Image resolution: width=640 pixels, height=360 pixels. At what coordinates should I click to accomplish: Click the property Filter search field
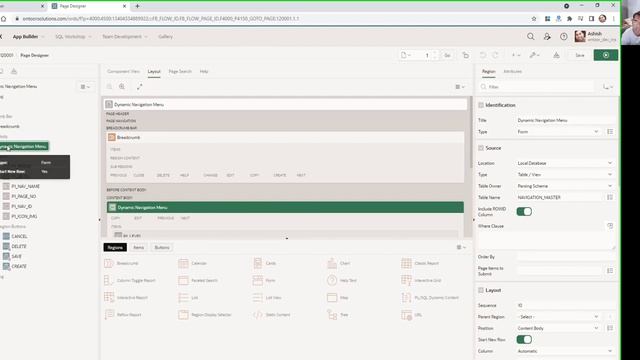point(537,87)
